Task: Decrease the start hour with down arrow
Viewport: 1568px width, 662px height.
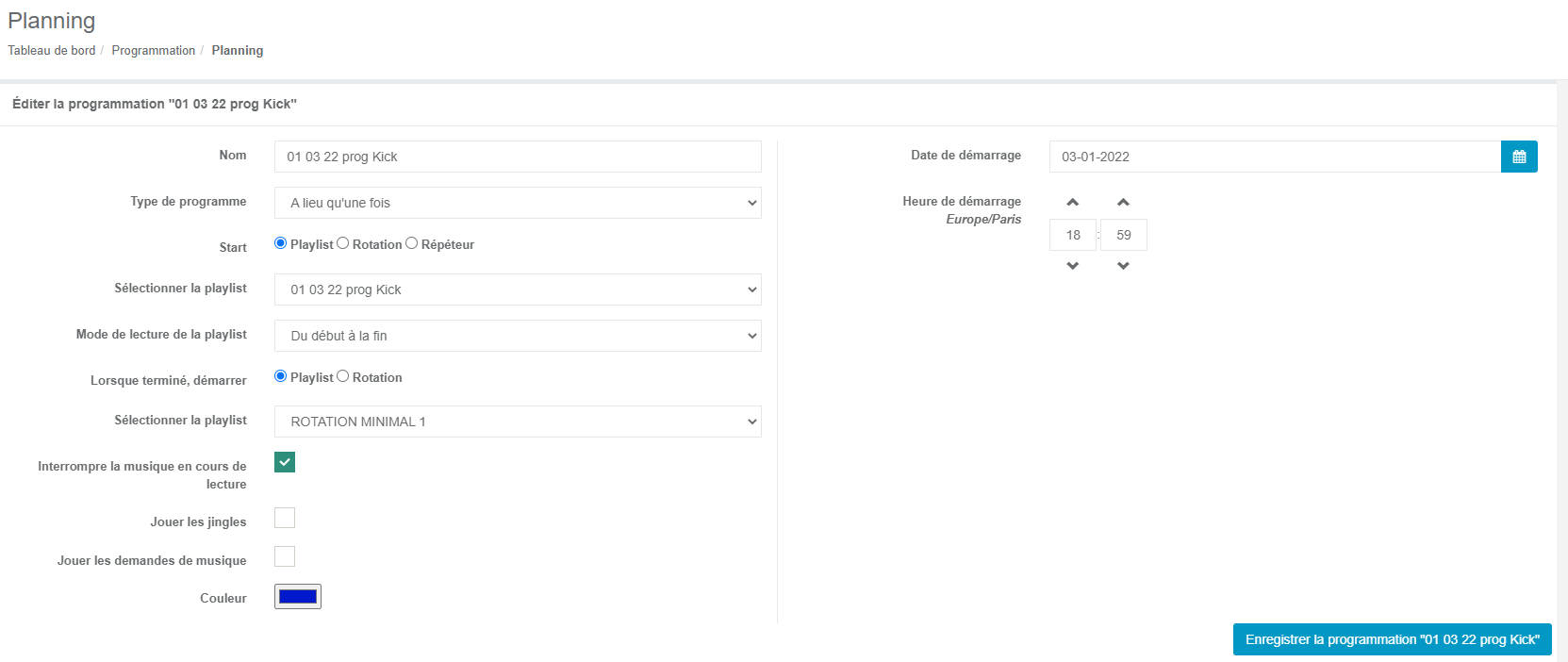Action: [1073, 266]
